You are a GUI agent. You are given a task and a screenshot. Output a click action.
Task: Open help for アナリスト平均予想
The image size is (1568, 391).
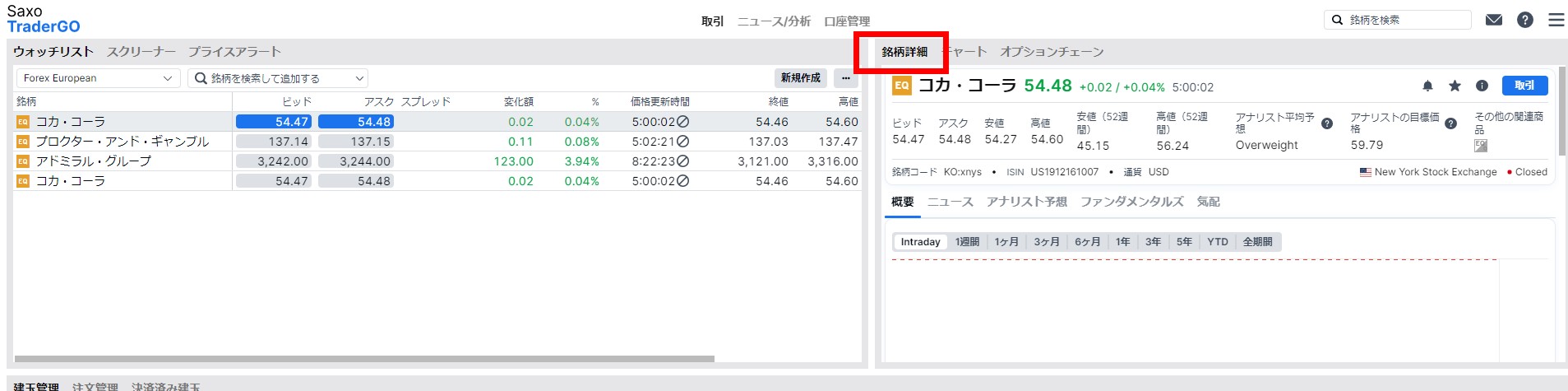(x=1327, y=123)
